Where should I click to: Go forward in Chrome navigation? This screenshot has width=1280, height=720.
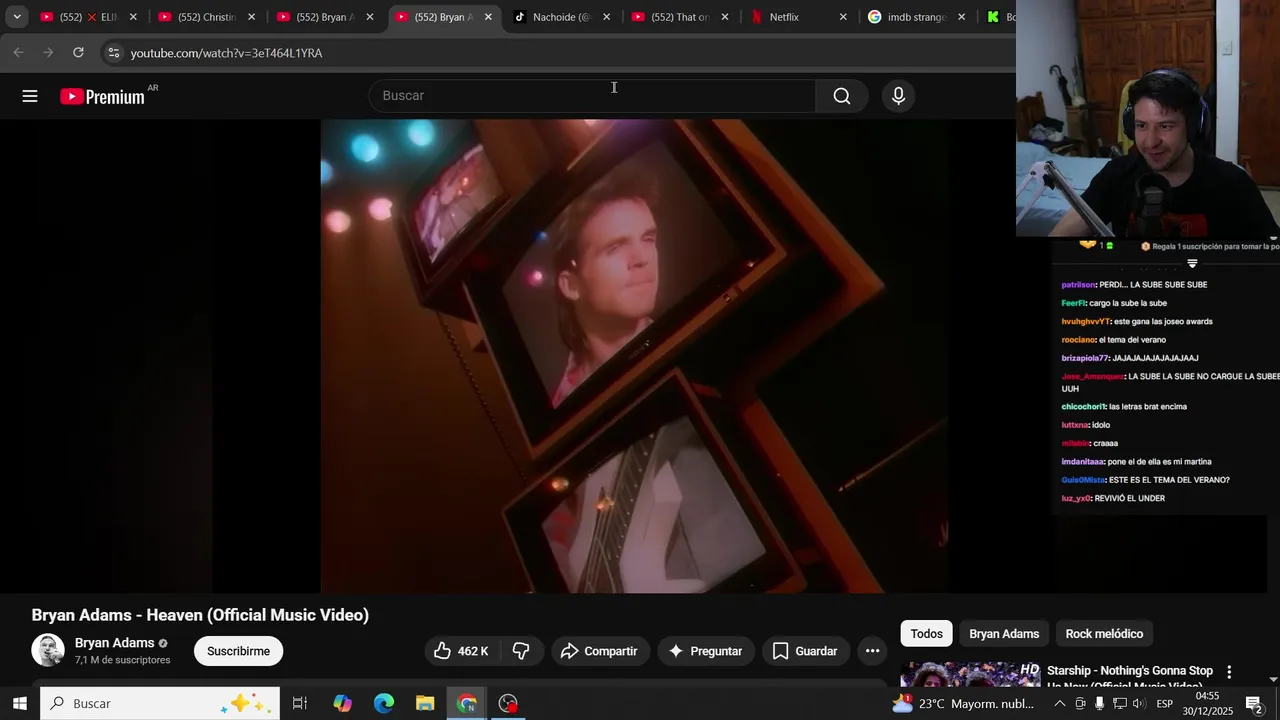(48, 53)
